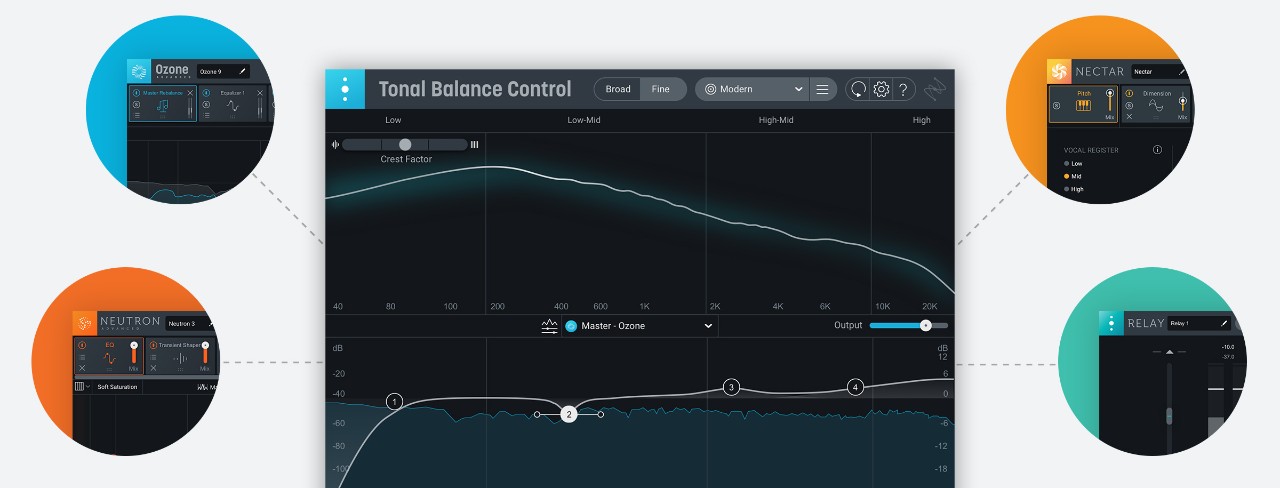Click the Equalizer 1 curve icon in Ozone
1280x488 pixels.
(x=232, y=106)
